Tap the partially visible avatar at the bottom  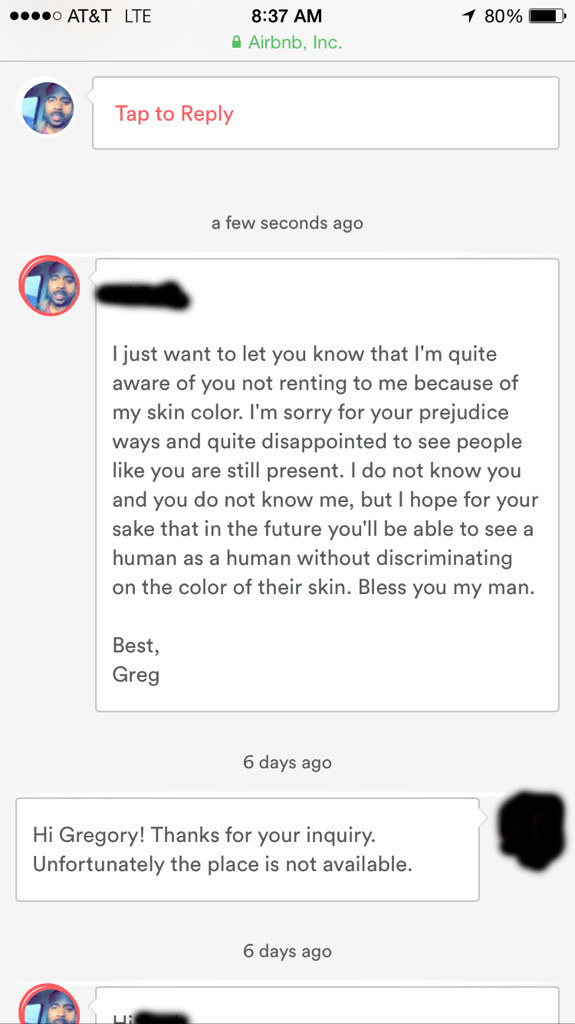click(x=49, y=1004)
